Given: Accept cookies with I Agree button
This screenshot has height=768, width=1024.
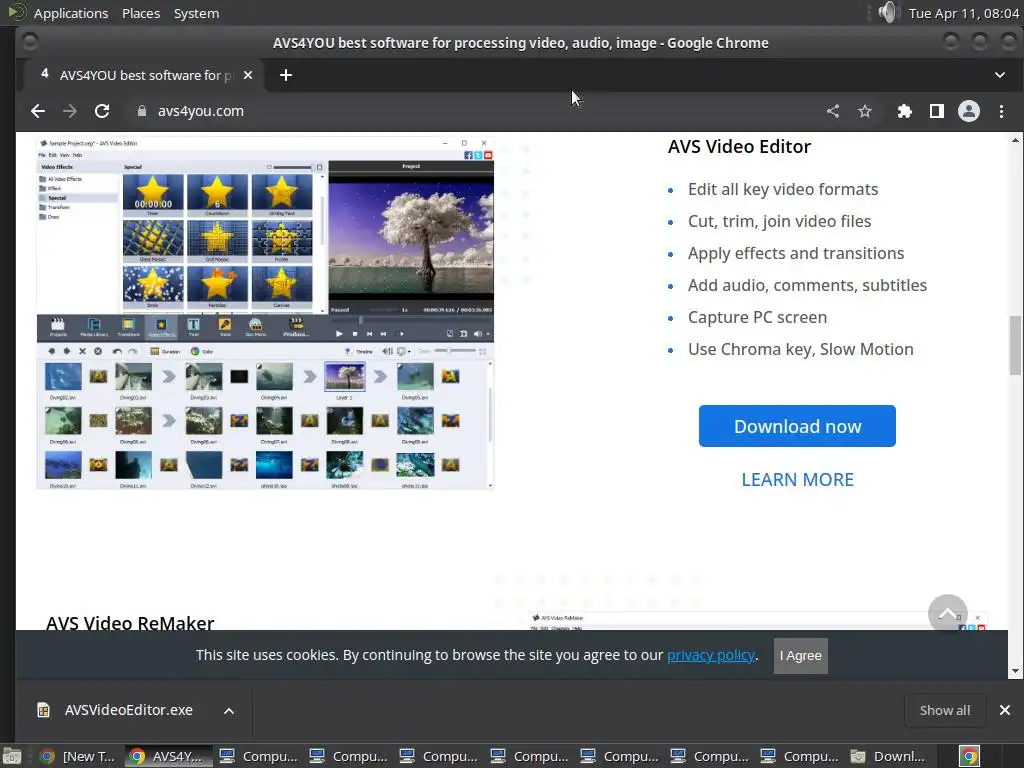Looking at the screenshot, I should [x=801, y=656].
